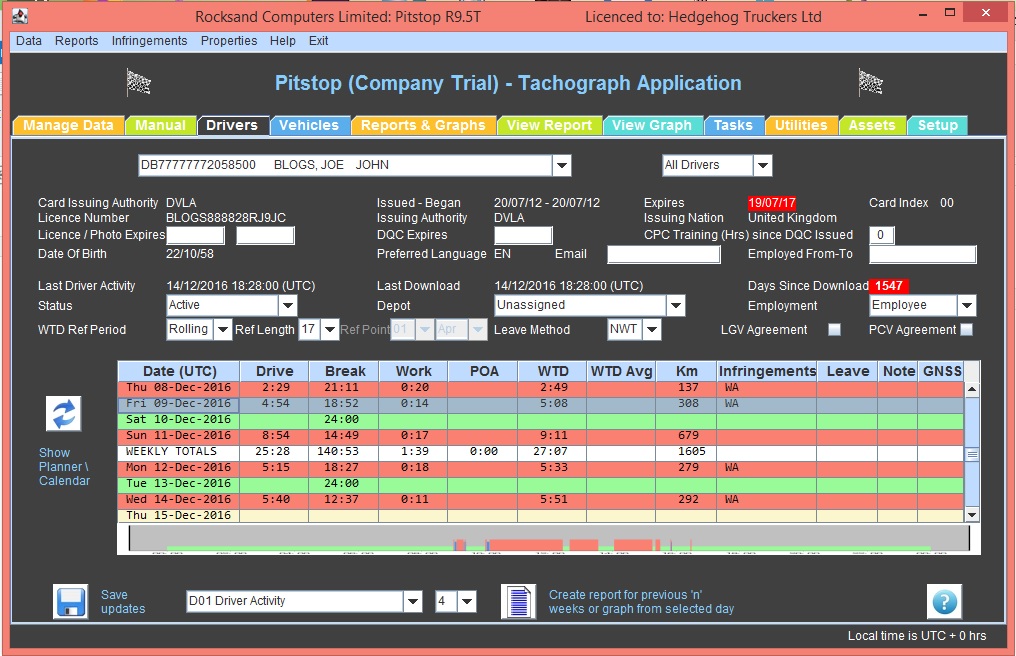Open the Depot Unassigned dropdown
The image size is (1016, 656).
[676, 305]
